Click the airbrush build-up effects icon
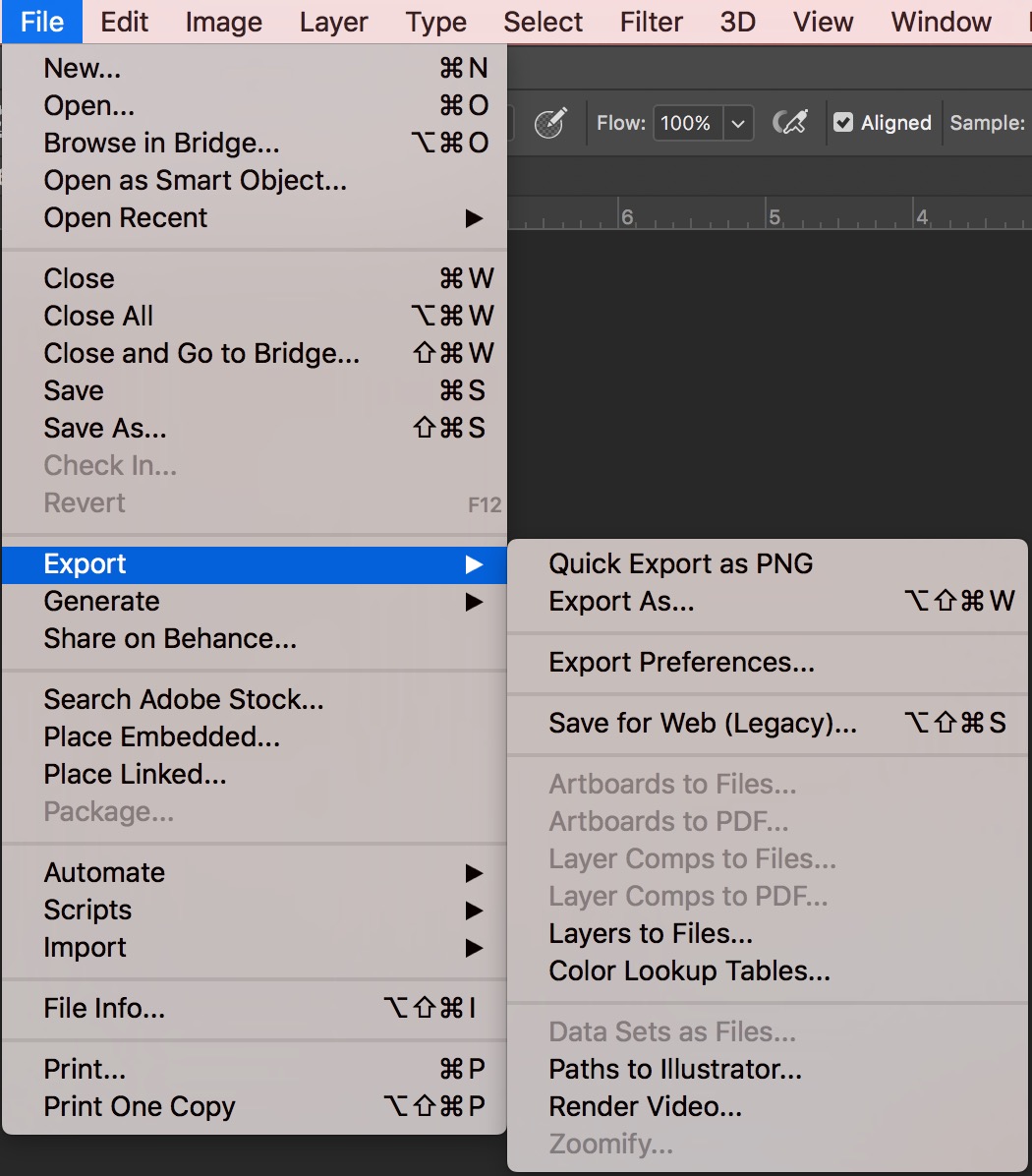Image resolution: width=1032 pixels, height=1176 pixels. (x=790, y=122)
